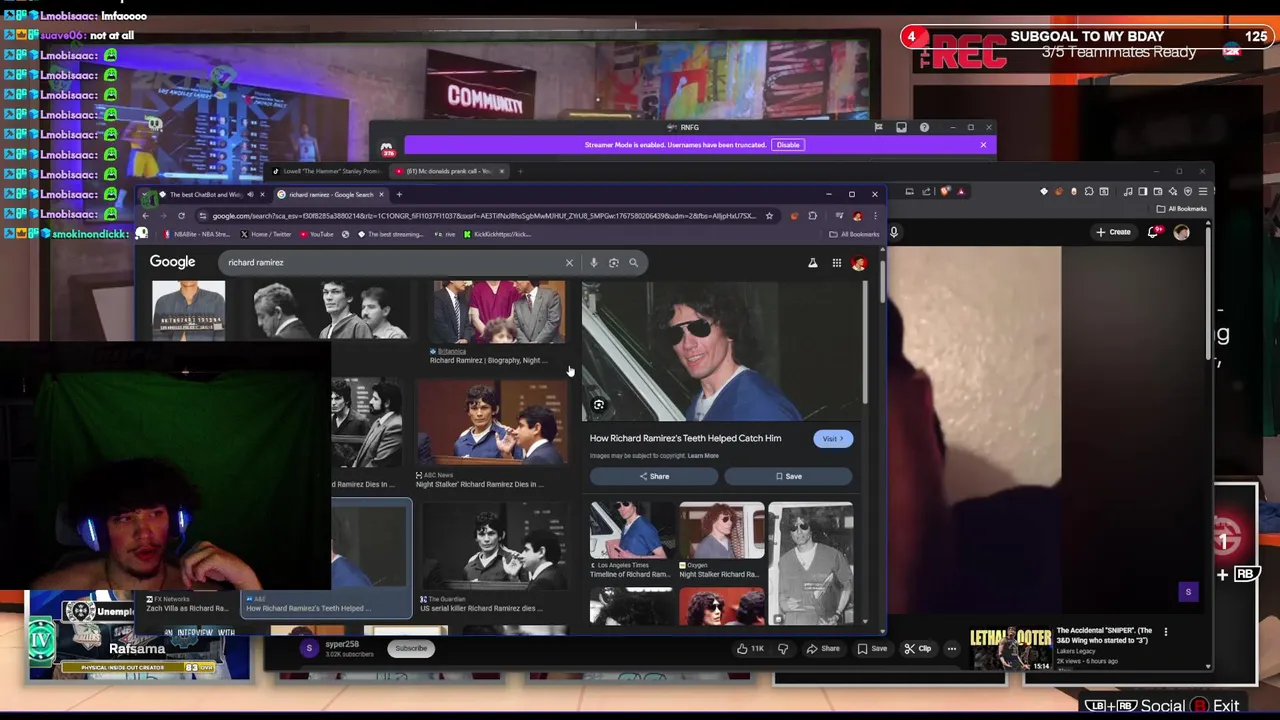
Task: Subscribe to syper258 channel
Action: (x=410, y=648)
